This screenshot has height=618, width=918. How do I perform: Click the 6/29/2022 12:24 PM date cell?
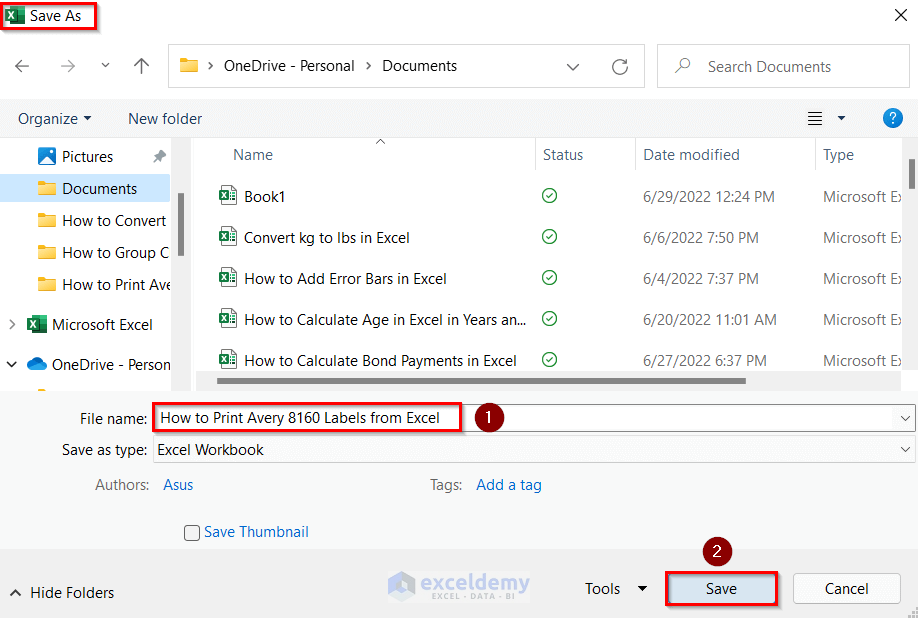point(708,197)
